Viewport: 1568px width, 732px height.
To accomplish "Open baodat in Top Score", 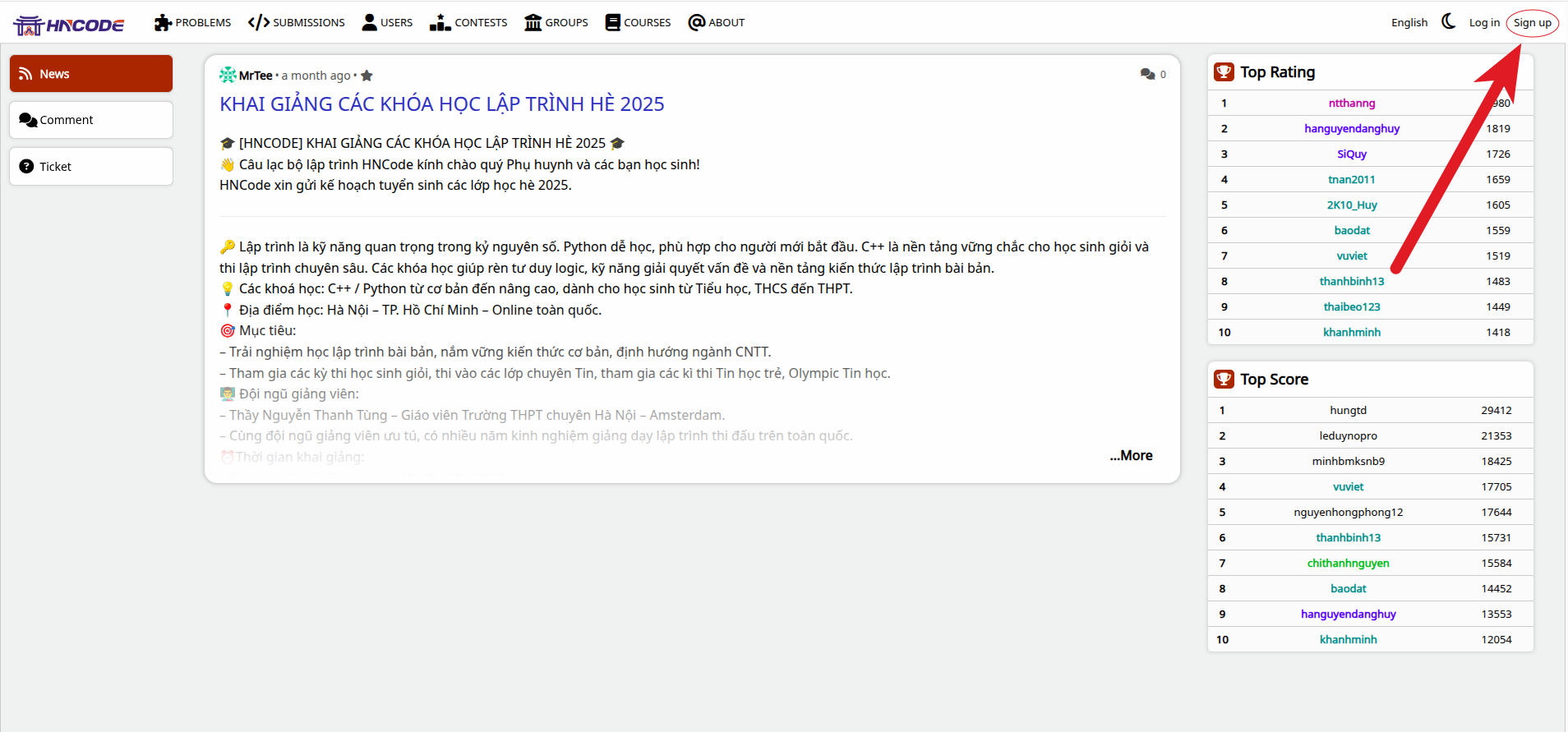I will tap(1349, 588).
